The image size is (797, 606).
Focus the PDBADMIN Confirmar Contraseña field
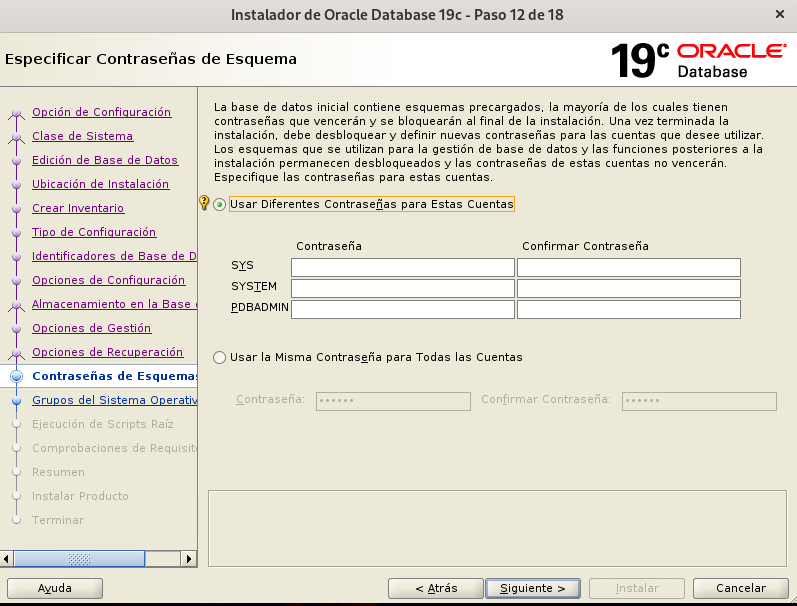[x=628, y=309]
